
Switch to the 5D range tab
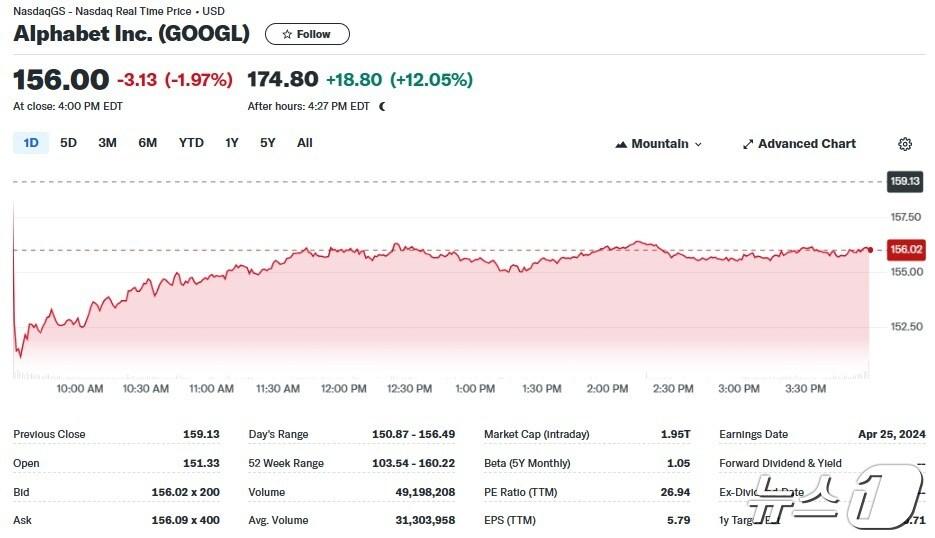point(68,143)
